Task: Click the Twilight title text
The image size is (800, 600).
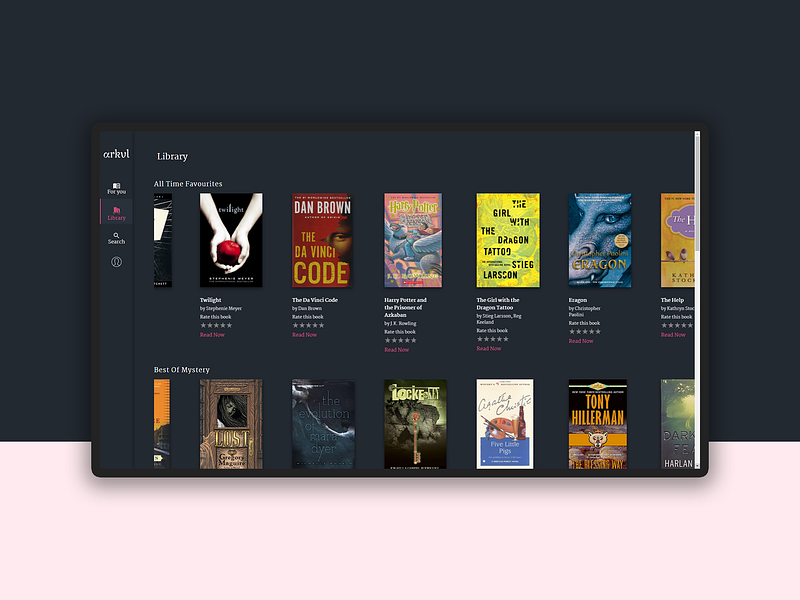Action: pyautogui.click(x=211, y=300)
